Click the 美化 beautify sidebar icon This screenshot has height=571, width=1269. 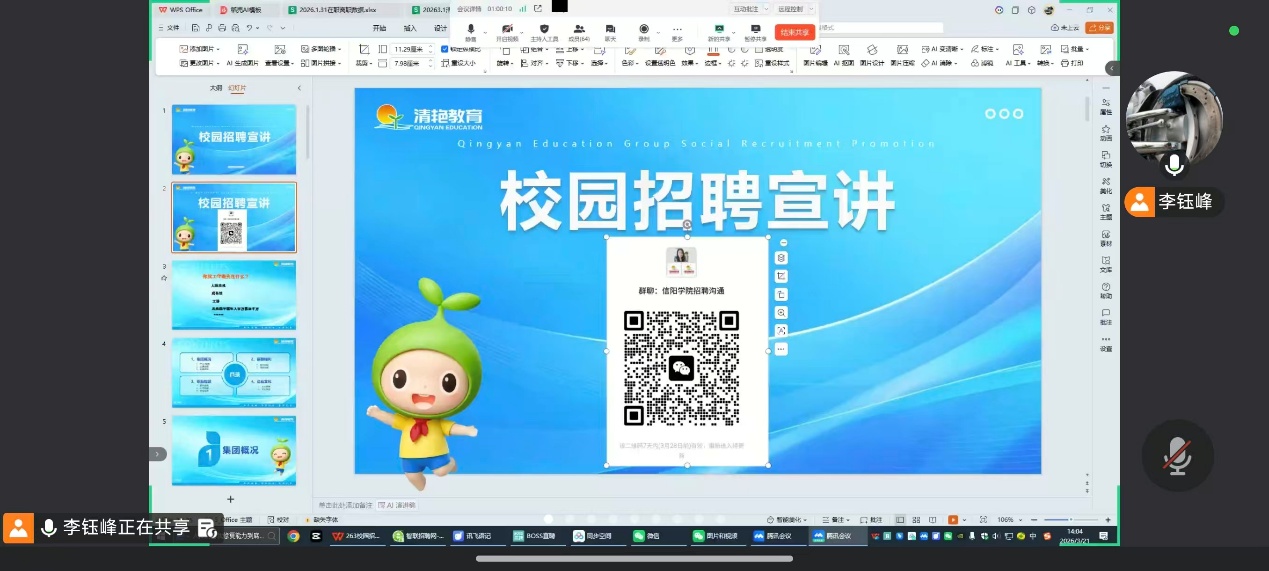[x=1106, y=185]
